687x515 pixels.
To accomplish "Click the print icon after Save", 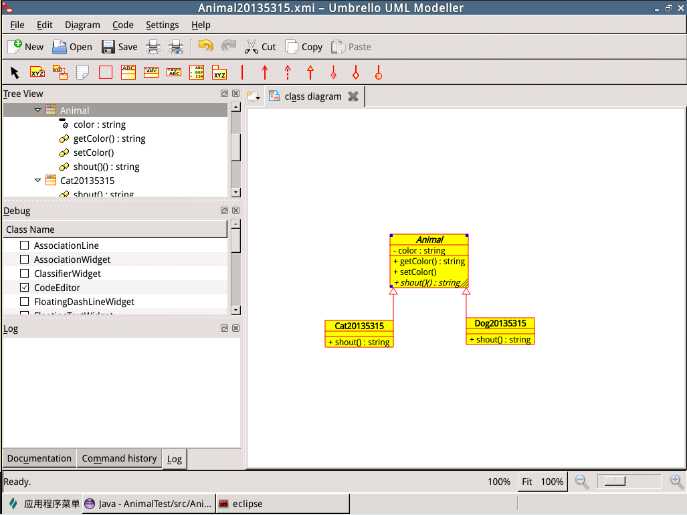I will coord(153,46).
